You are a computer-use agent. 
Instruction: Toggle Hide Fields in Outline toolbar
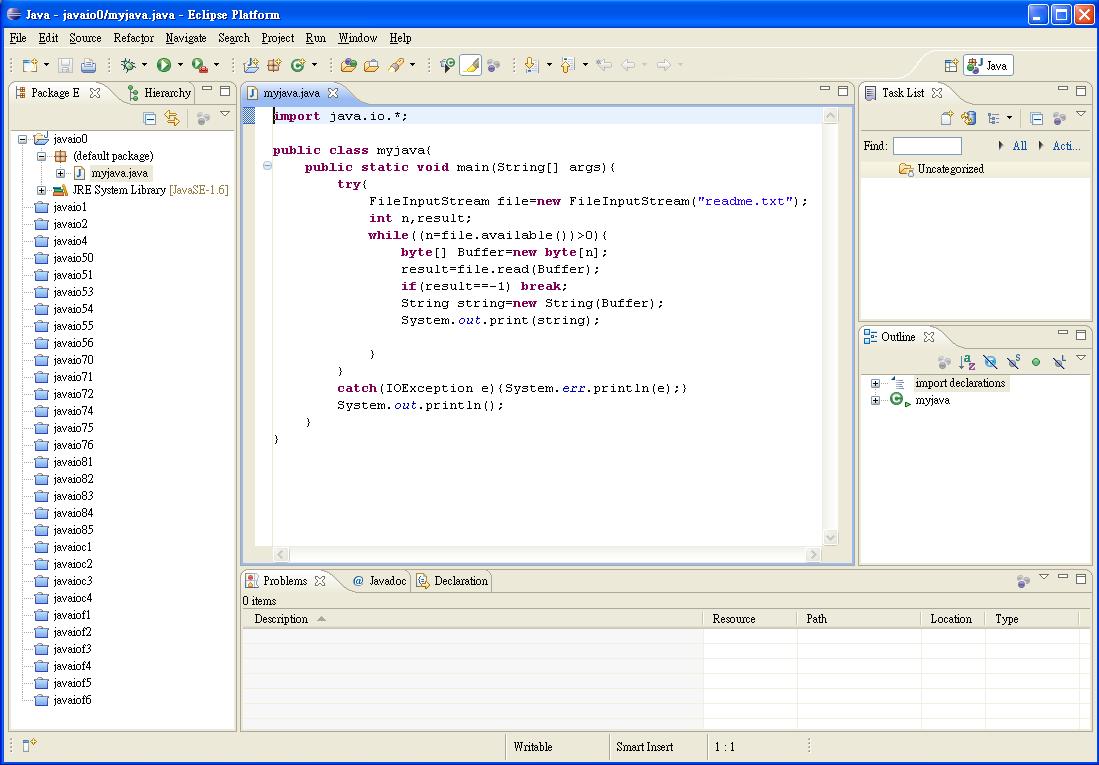pos(990,362)
